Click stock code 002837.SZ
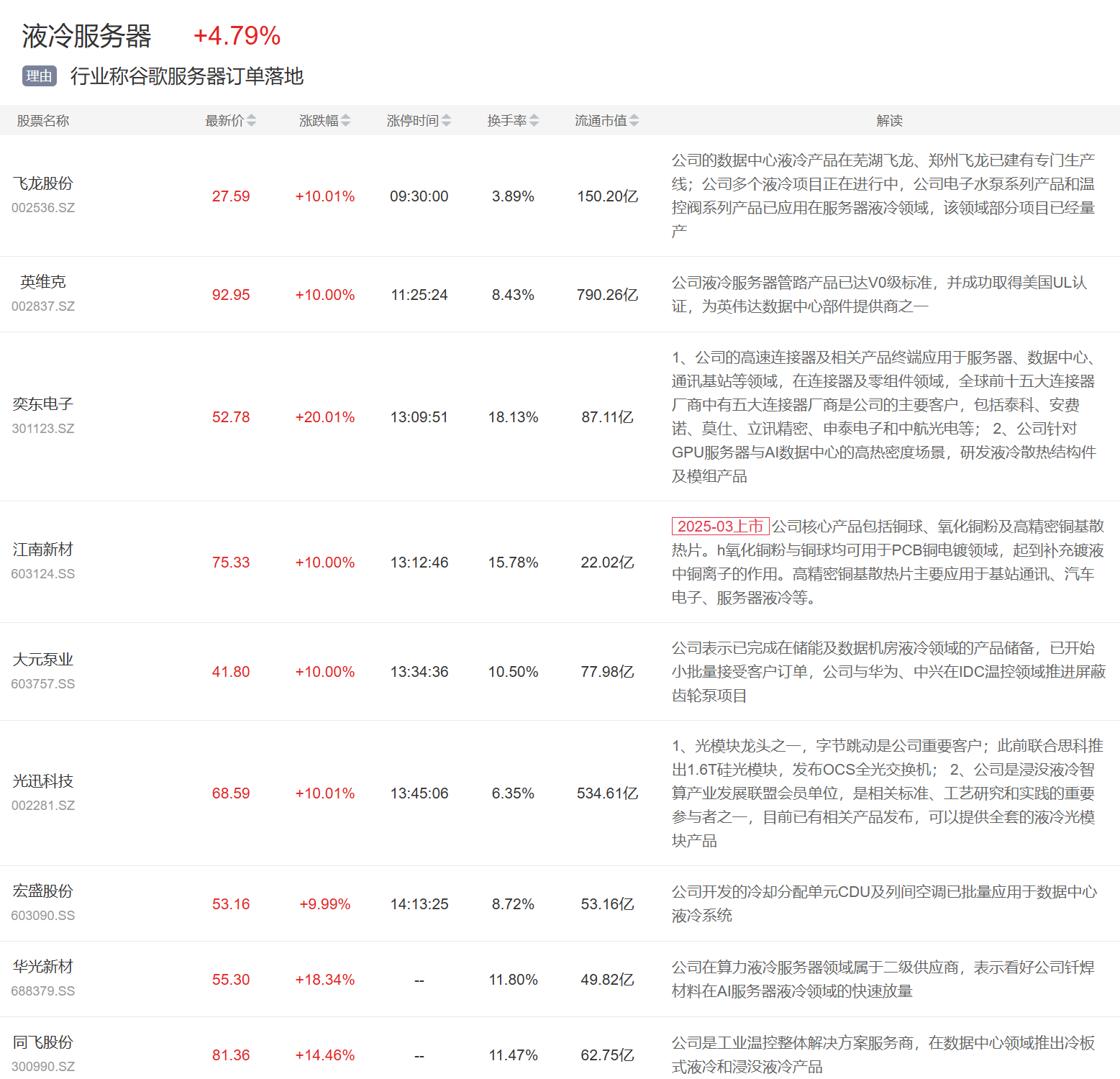Image resolution: width=1120 pixels, height=1079 pixels. [43, 306]
